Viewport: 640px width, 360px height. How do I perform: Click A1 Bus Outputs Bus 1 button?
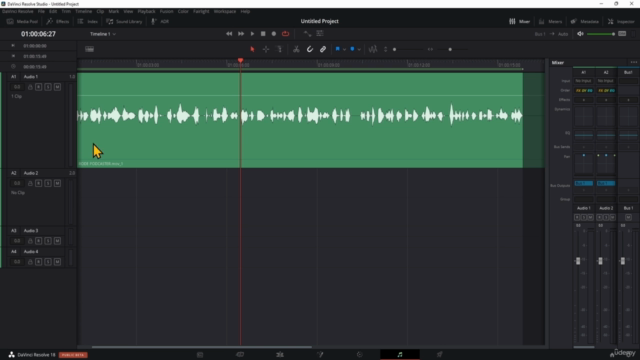click(584, 183)
